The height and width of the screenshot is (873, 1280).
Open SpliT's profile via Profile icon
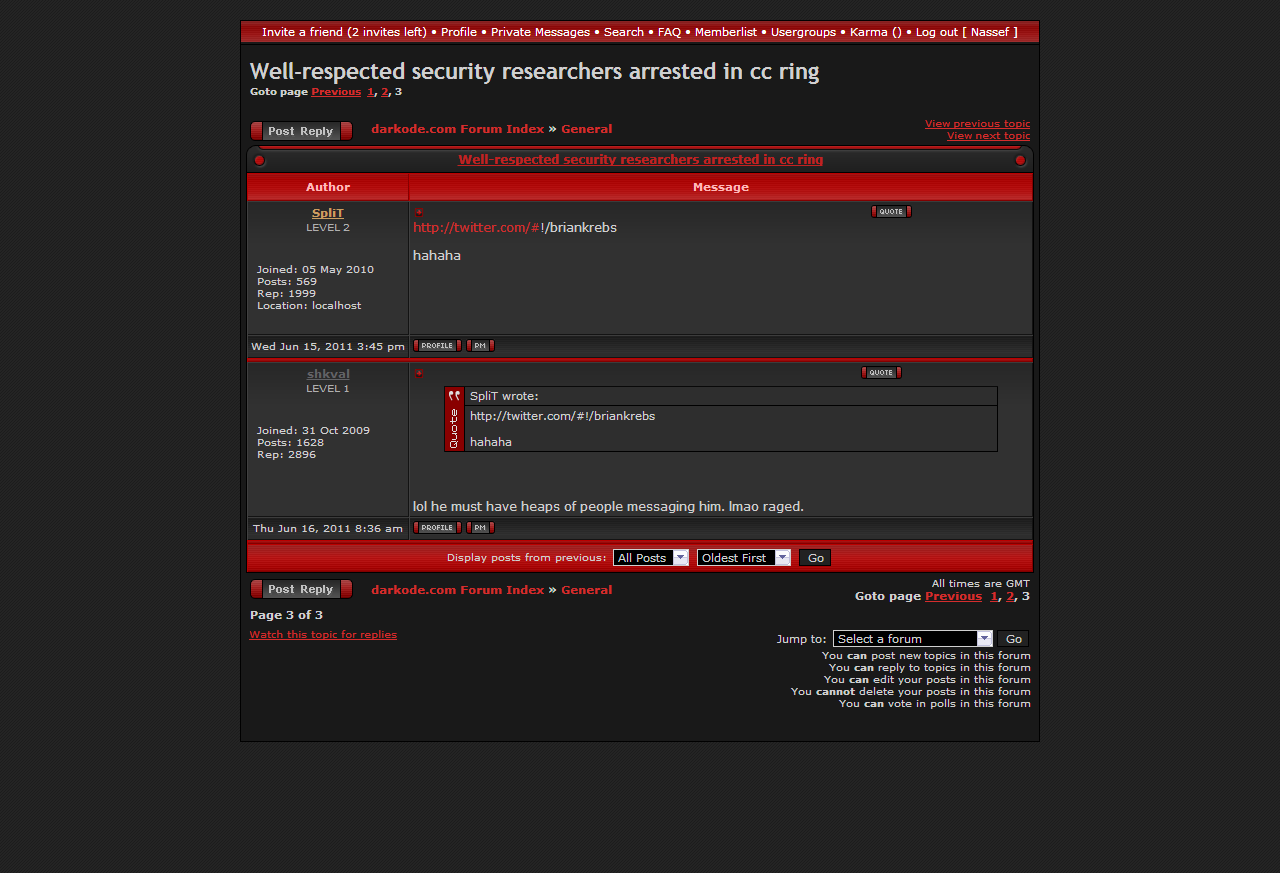tap(437, 346)
